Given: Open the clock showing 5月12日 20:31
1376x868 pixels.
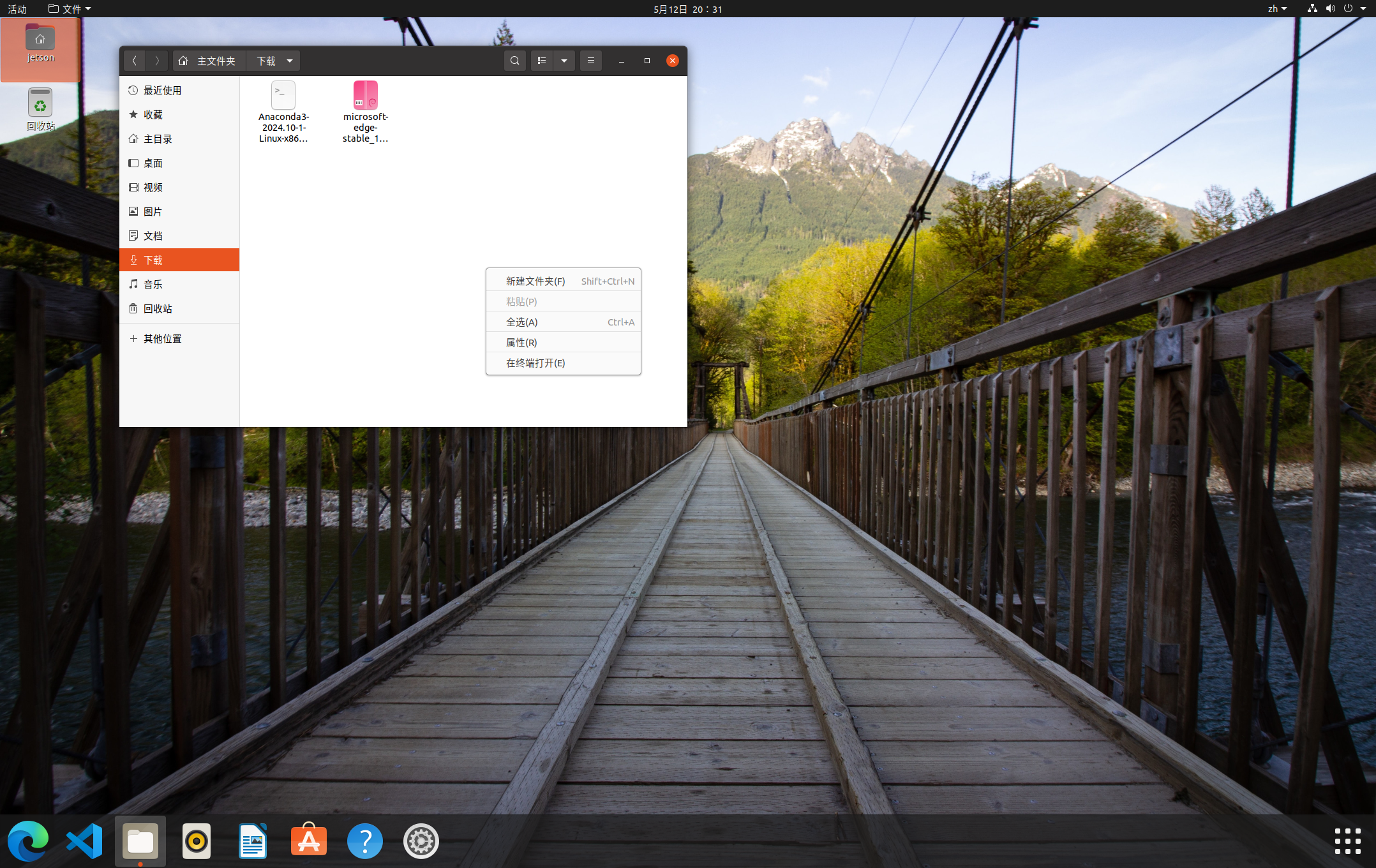Looking at the screenshot, I should [x=688, y=9].
